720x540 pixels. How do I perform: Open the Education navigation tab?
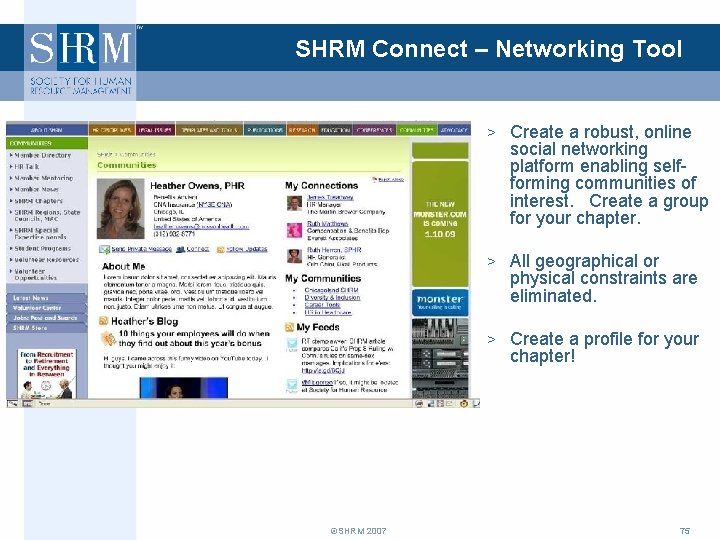tap(336, 130)
